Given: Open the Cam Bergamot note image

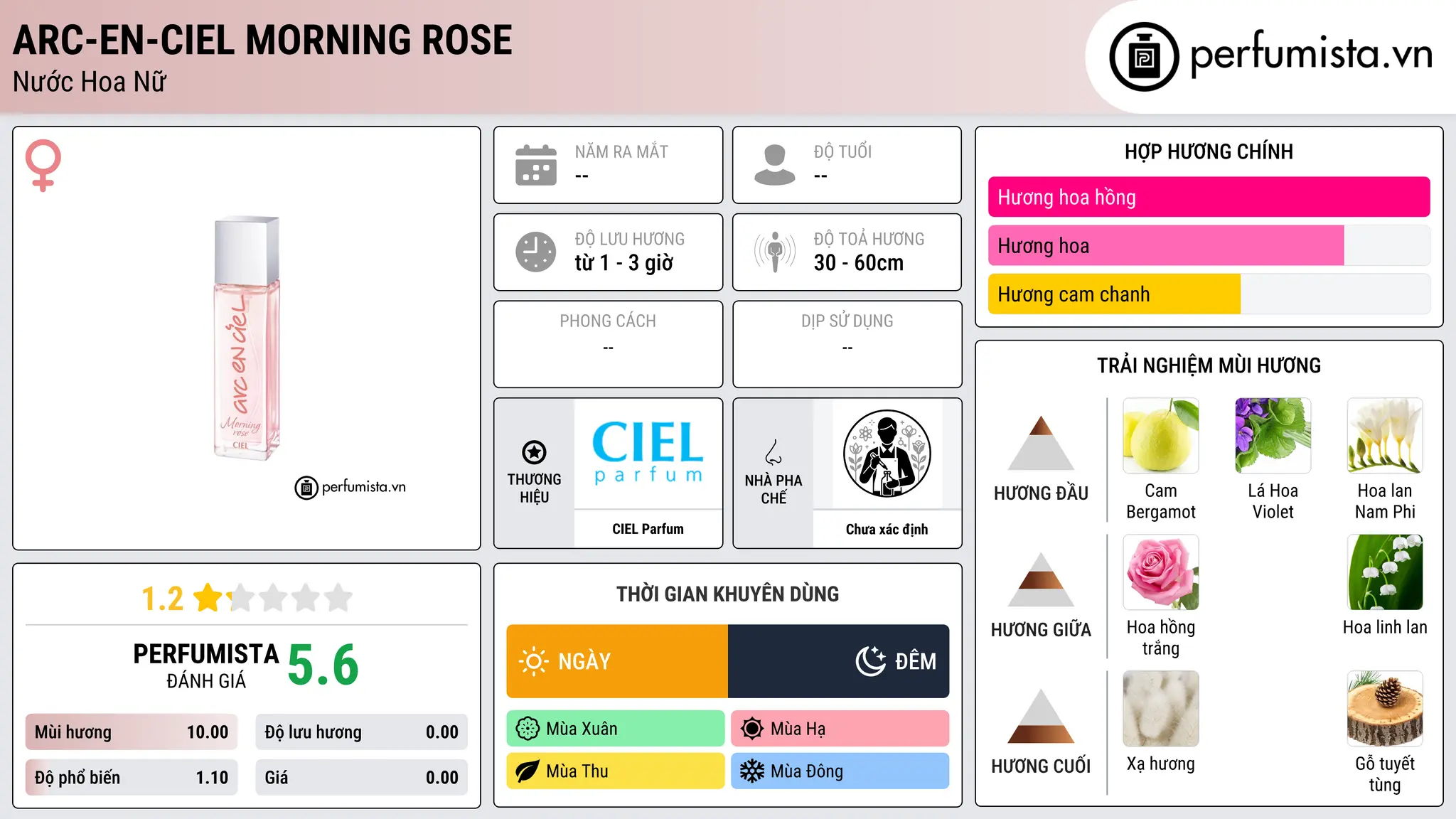Looking at the screenshot, I should (x=1161, y=436).
